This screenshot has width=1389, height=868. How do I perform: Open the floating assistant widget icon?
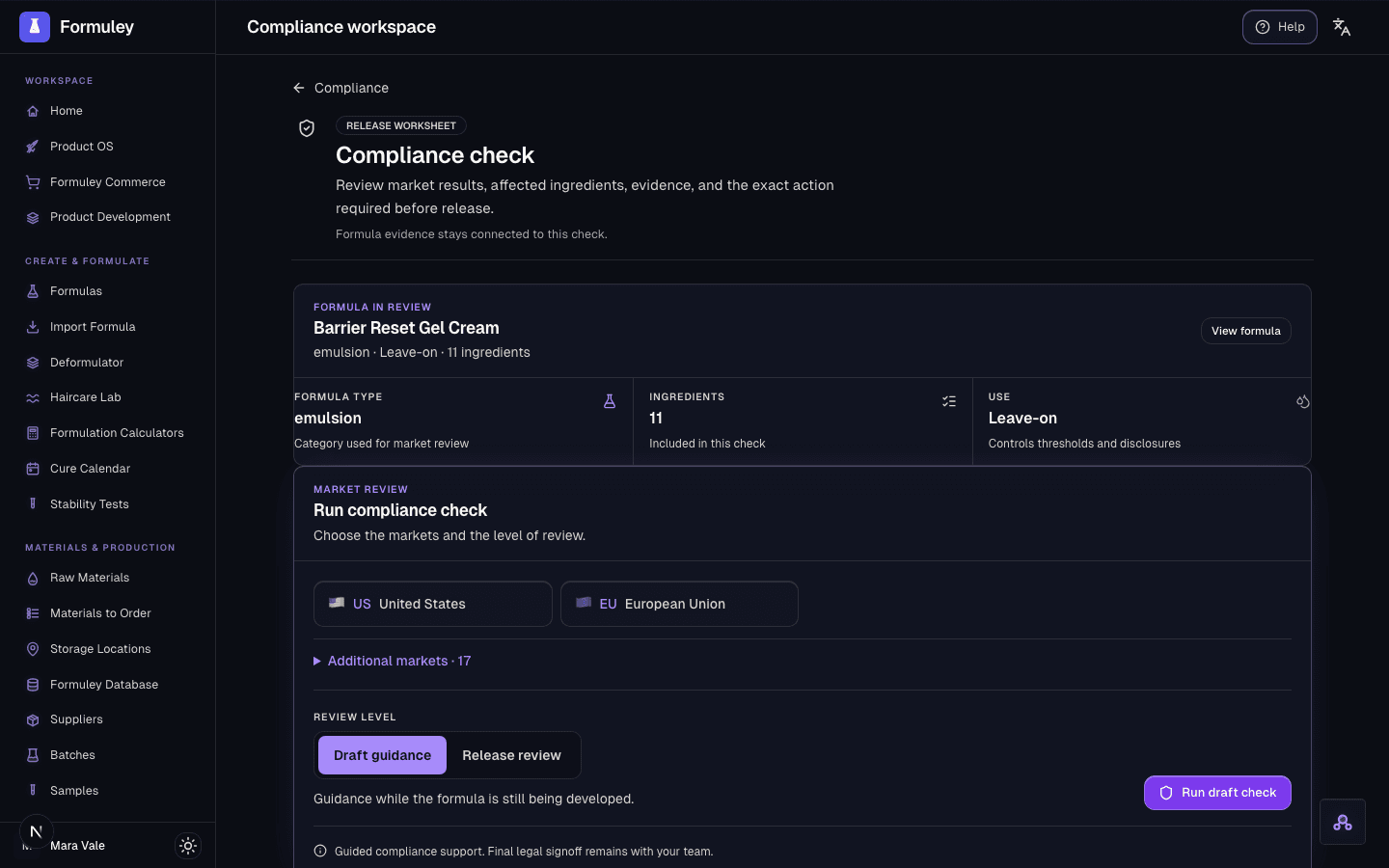(x=1343, y=823)
